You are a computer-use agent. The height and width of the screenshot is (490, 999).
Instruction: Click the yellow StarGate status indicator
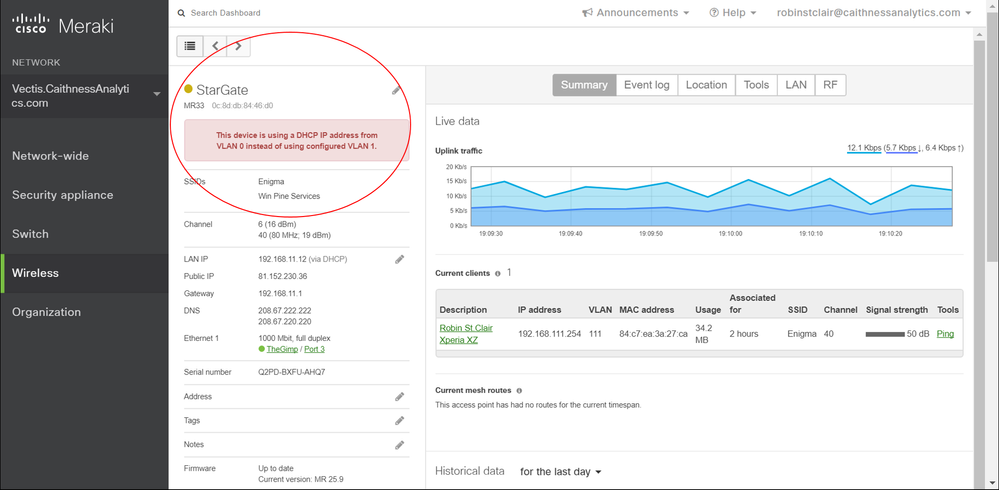[188, 89]
